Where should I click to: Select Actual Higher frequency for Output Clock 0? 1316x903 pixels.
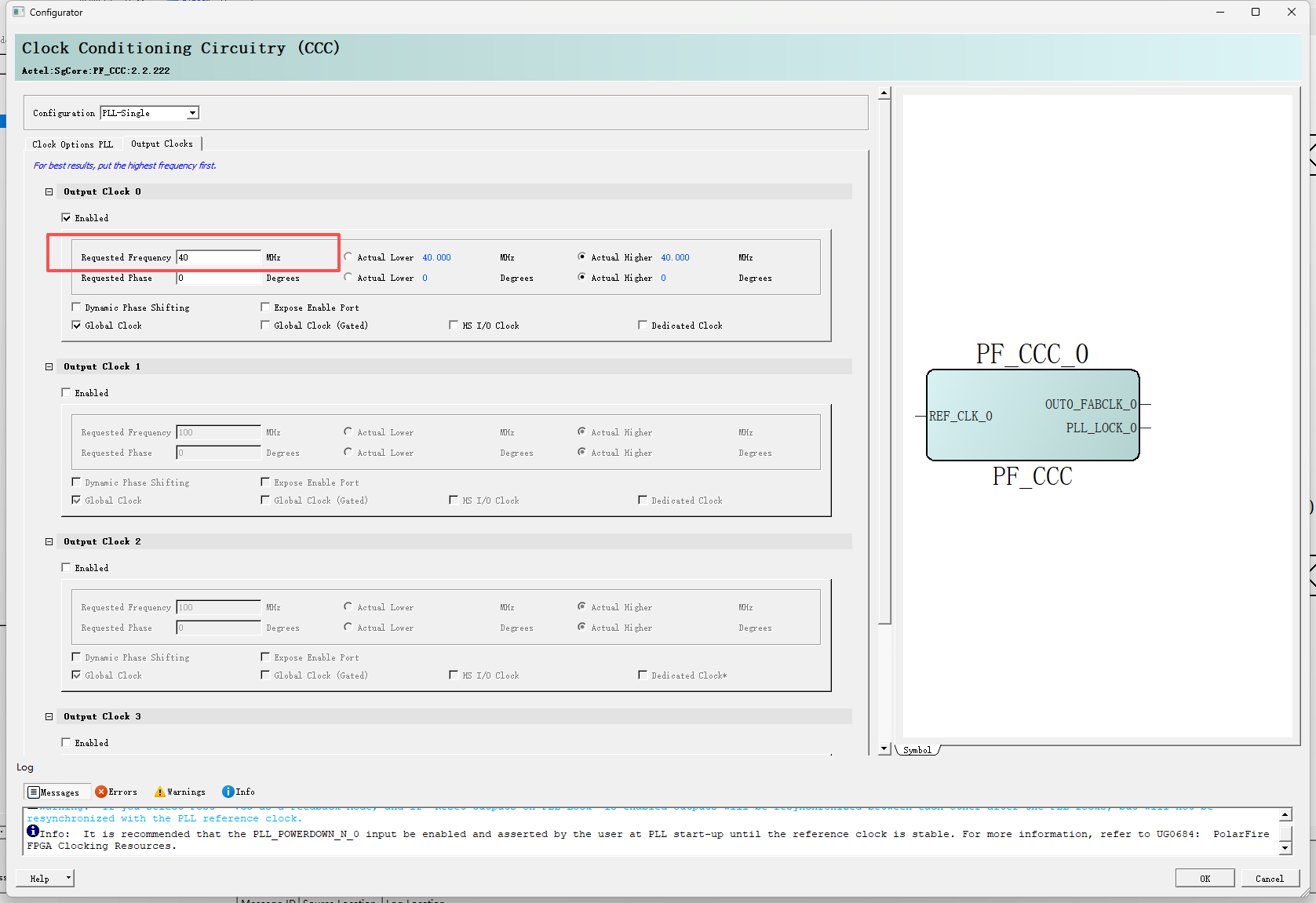pos(581,257)
